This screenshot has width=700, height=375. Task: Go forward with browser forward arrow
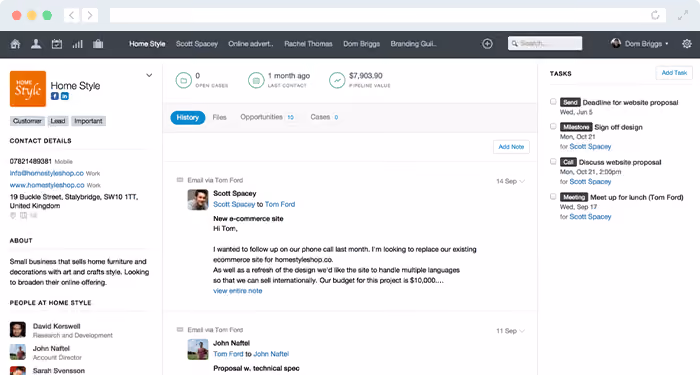pos(90,16)
